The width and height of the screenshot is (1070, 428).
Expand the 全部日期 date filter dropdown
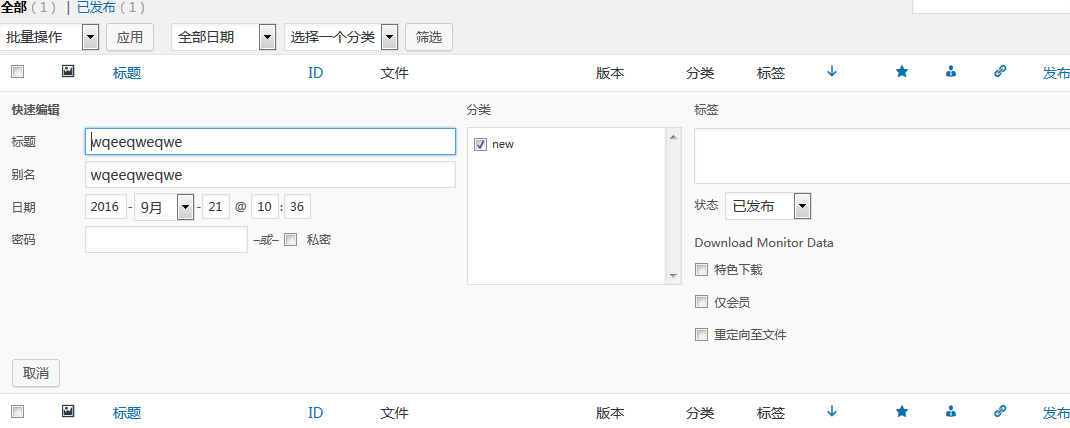(223, 37)
